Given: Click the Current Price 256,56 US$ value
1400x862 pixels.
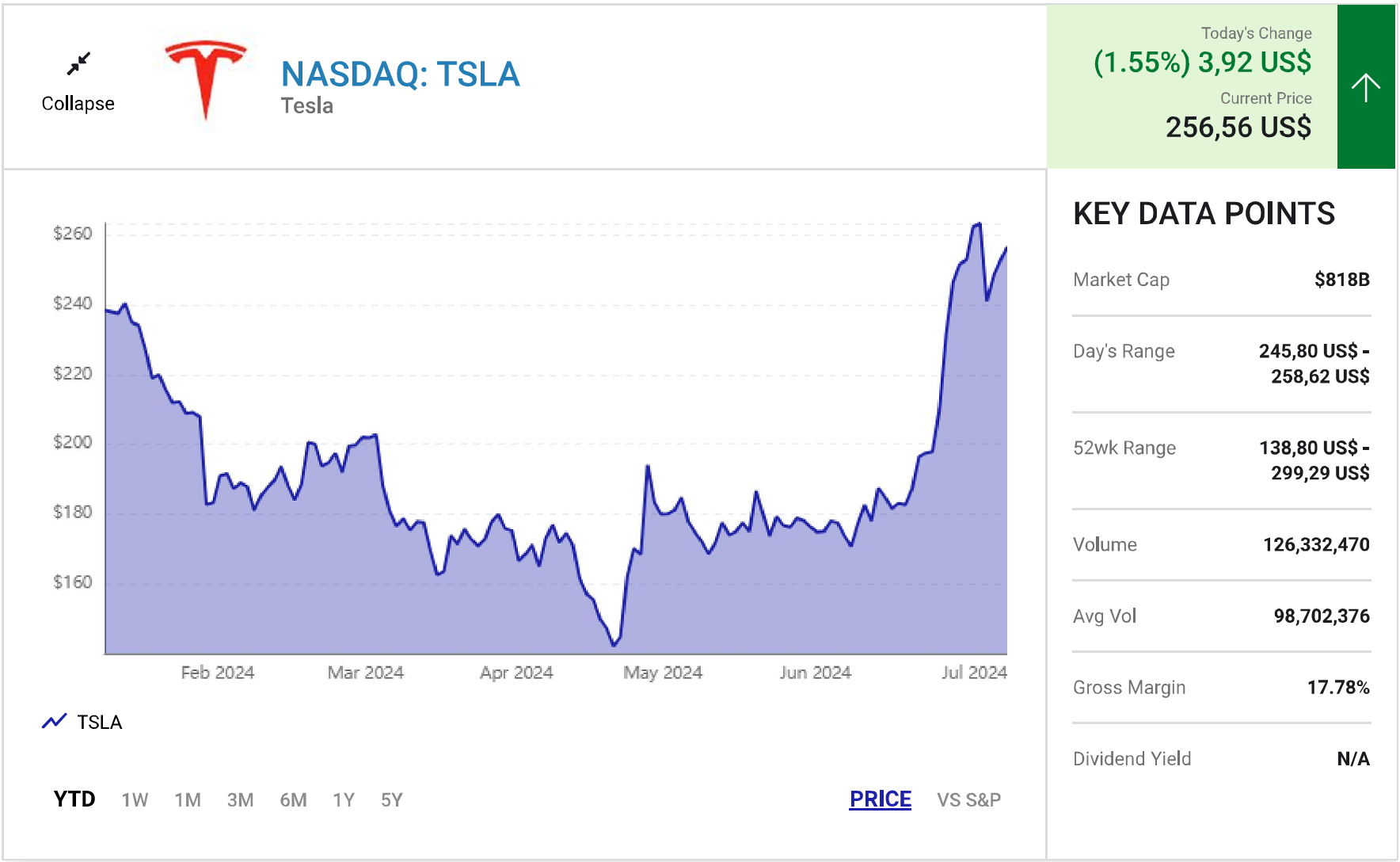Looking at the screenshot, I should (x=1238, y=127).
